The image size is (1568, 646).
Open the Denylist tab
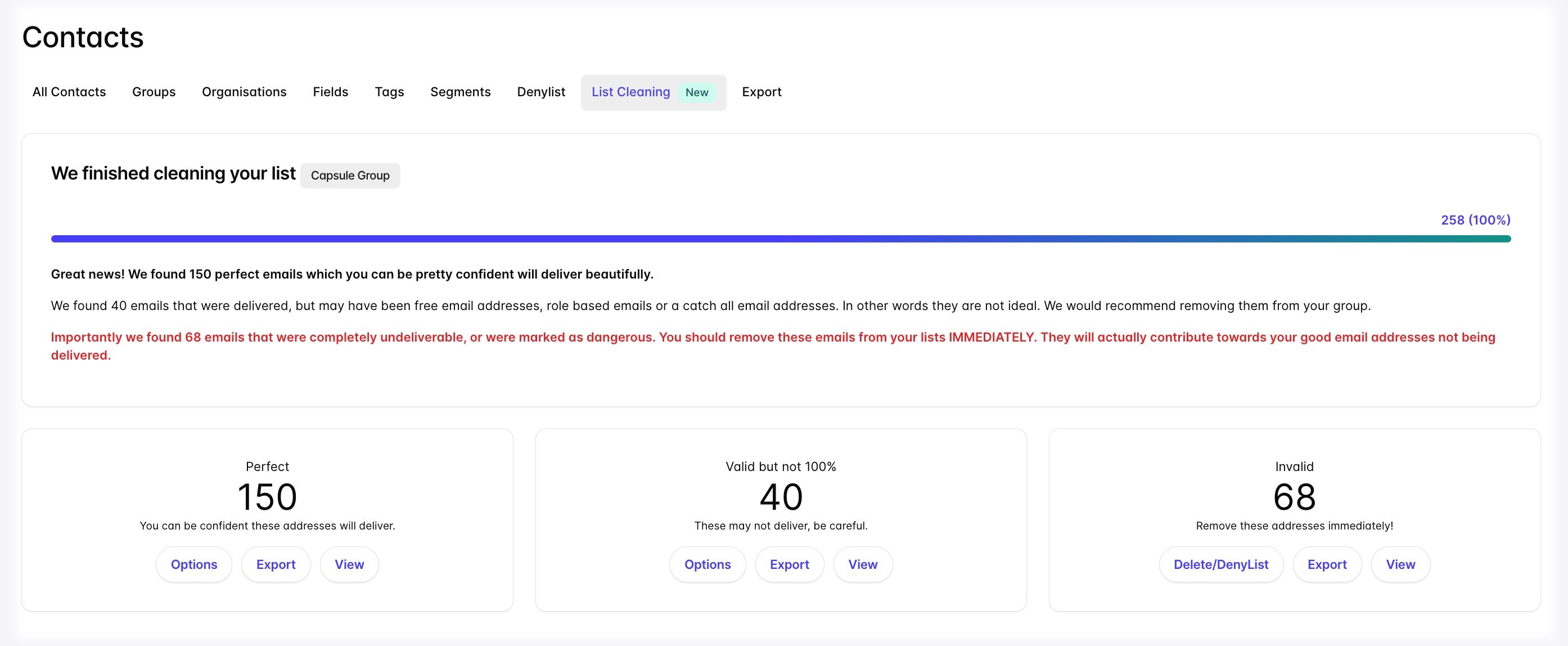[540, 92]
